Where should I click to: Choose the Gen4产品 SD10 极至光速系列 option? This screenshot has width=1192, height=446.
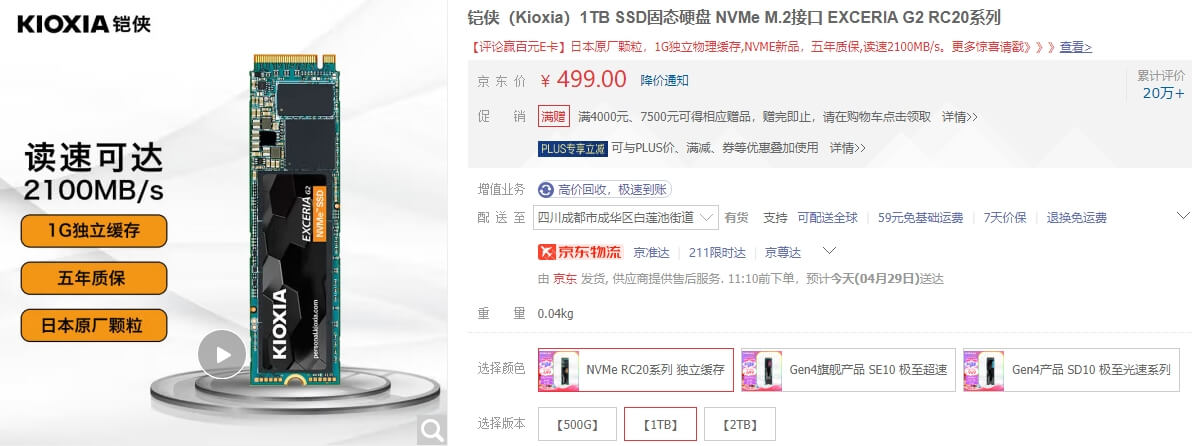point(1075,370)
